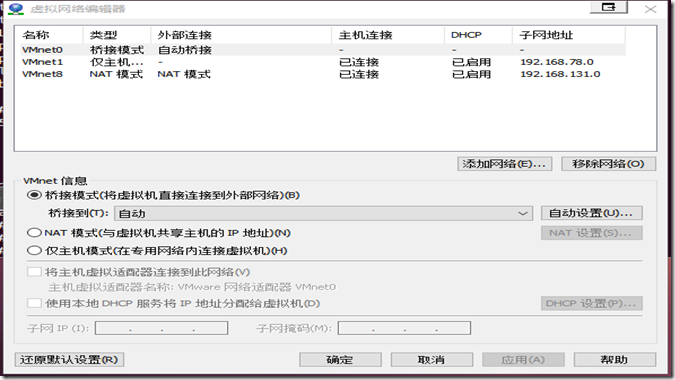Click 已连接 host connection cell of VMnet8
Screen dimensions: 675x380
(x=359, y=74)
